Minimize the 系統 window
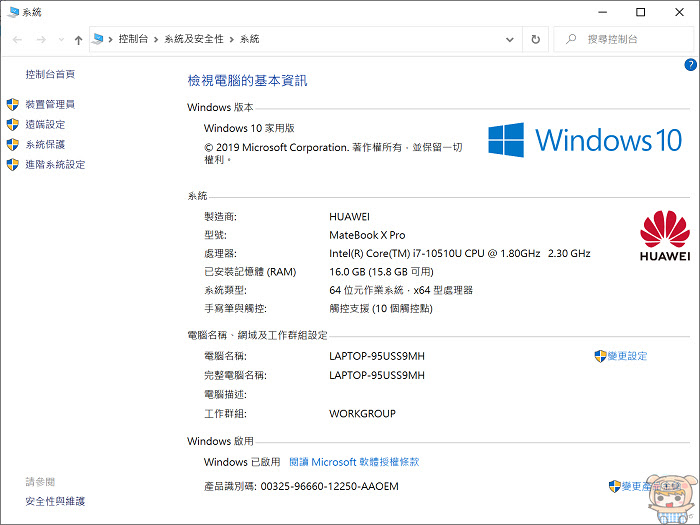700x525 pixels. point(603,12)
